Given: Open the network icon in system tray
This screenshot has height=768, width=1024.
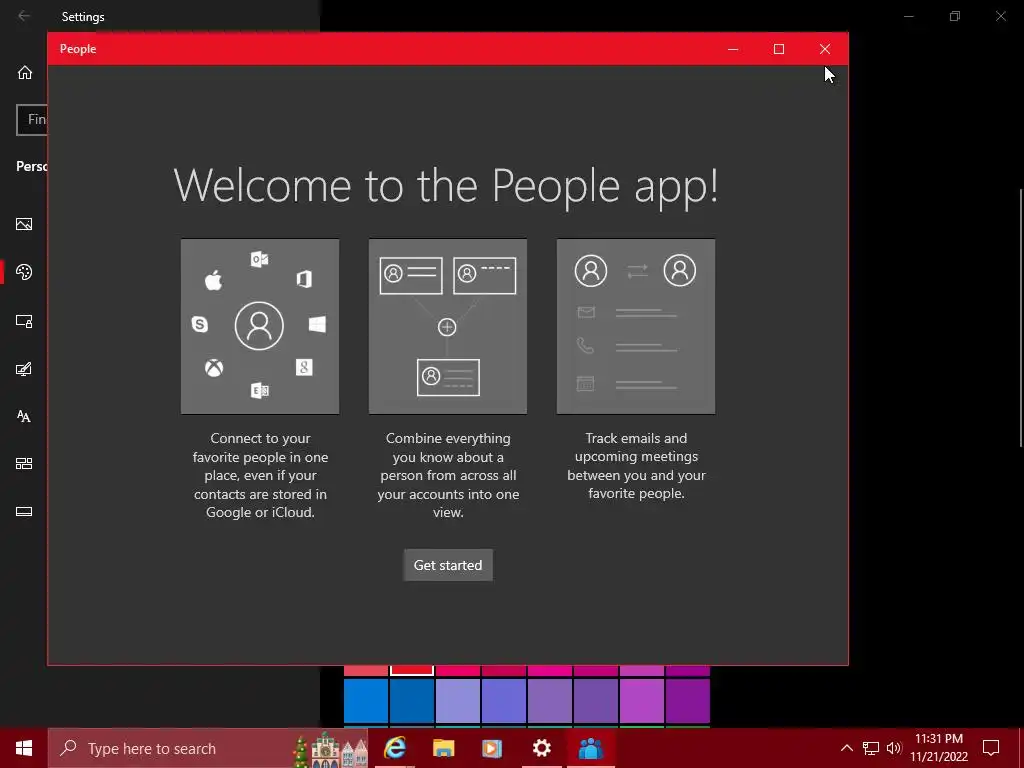Looking at the screenshot, I should point(871,748).
